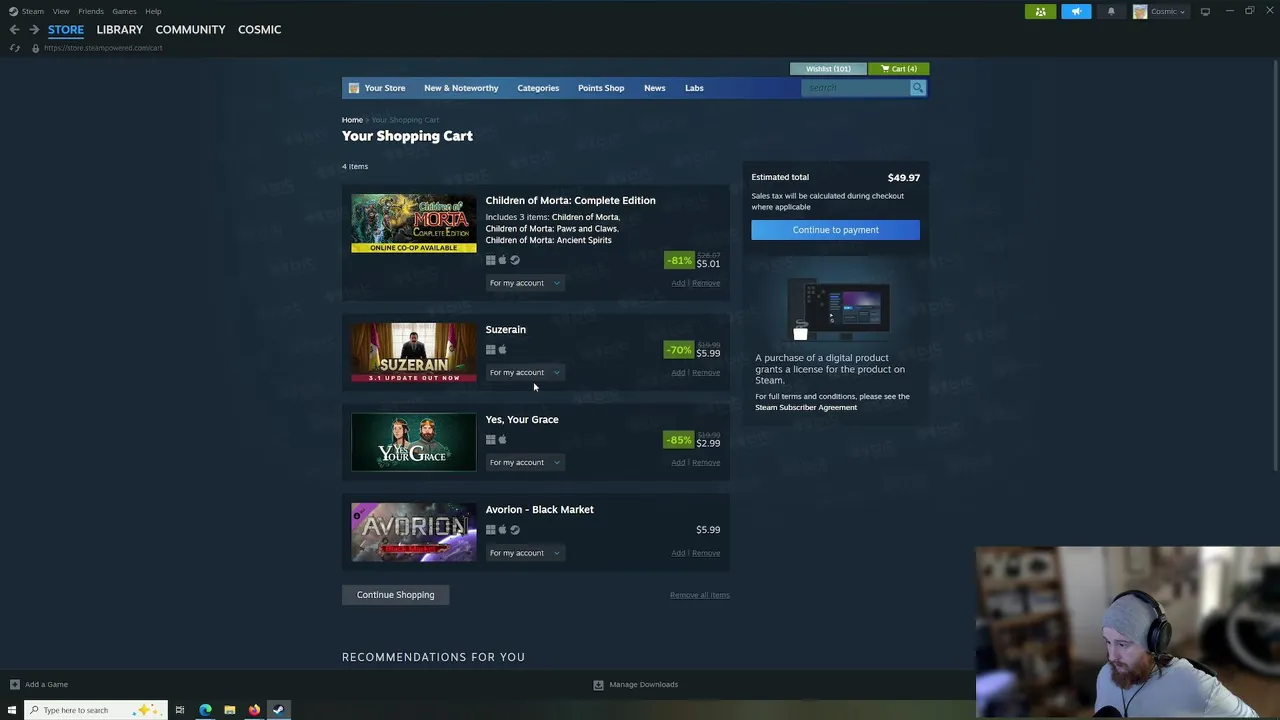Expand For my account dropdown for Suzerain
Screen dimensions: 1280x720
tap(524, 372)
